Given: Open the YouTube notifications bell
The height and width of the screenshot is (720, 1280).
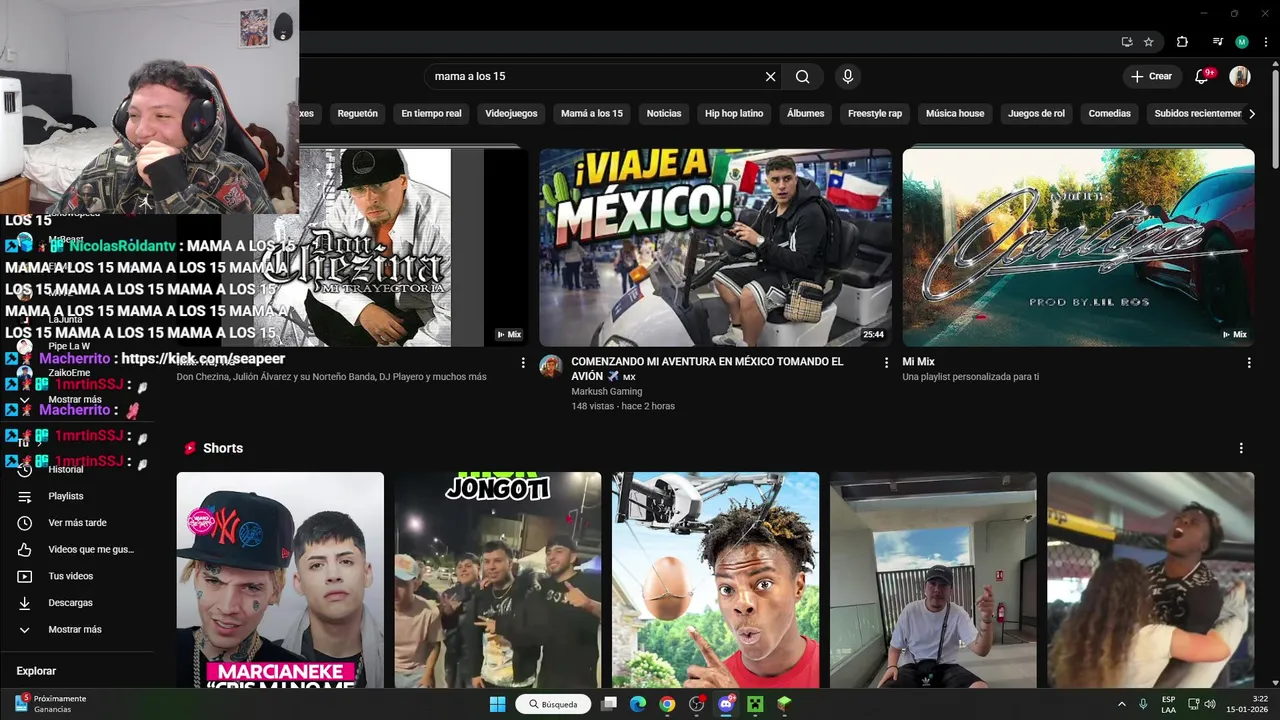Looking at the screenshot, I should 1203,76.
